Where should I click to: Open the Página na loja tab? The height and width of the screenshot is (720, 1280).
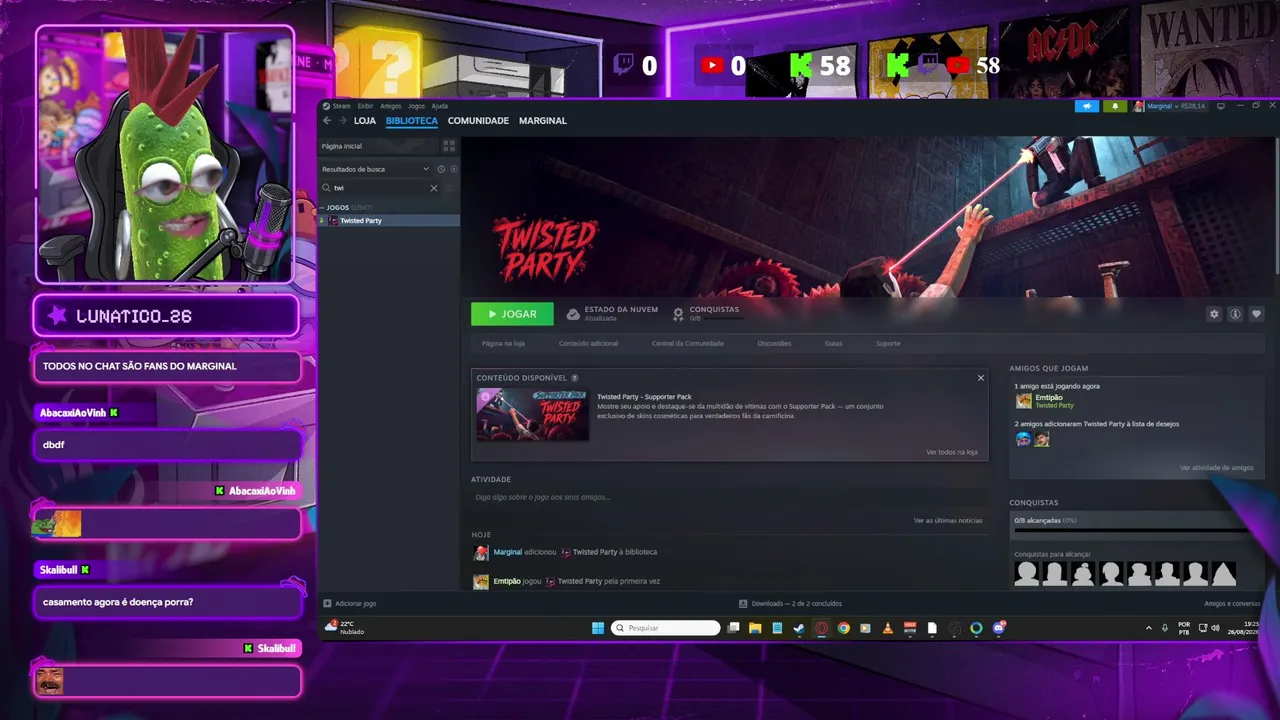pos(503,343)
